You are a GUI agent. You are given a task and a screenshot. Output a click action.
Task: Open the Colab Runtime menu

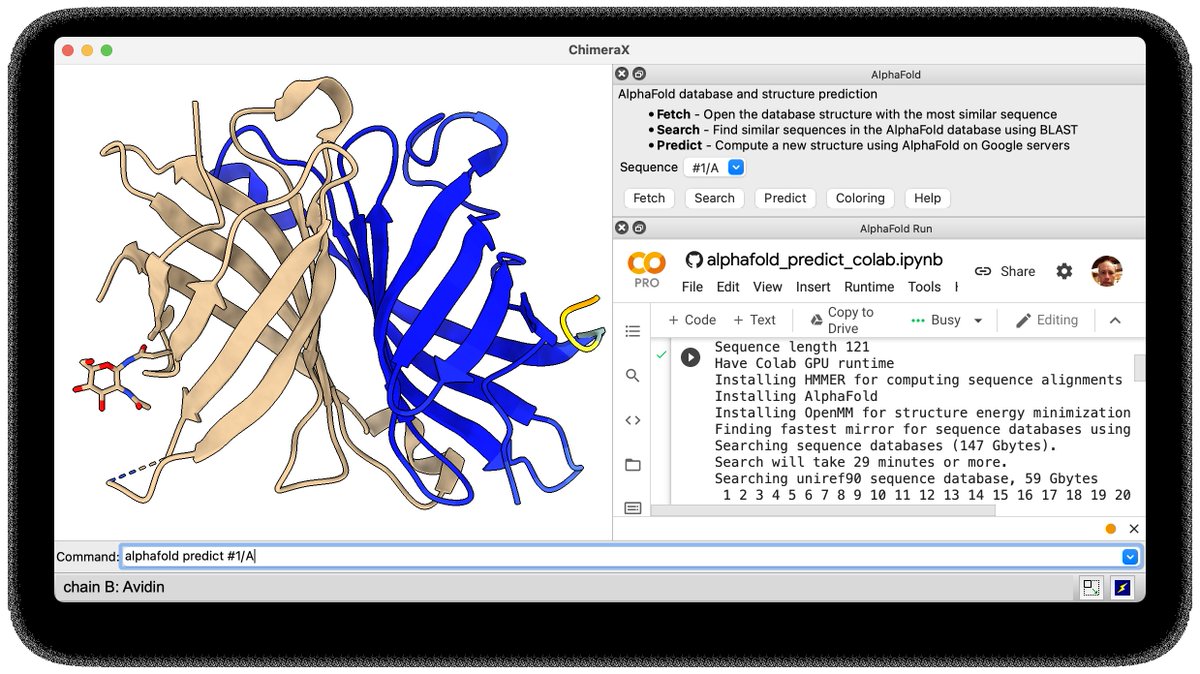pyautogui.click(x=869, y=287)
